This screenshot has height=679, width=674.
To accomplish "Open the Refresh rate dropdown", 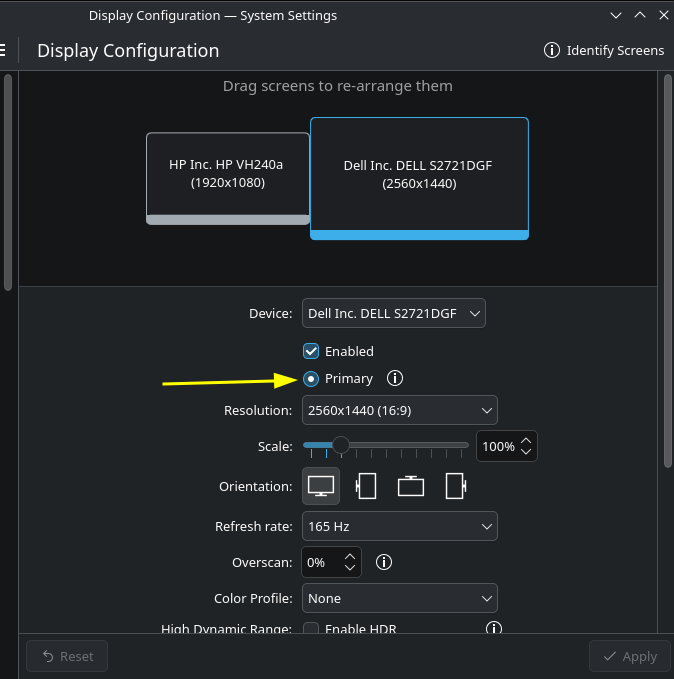I will click(x=399, y=526).
